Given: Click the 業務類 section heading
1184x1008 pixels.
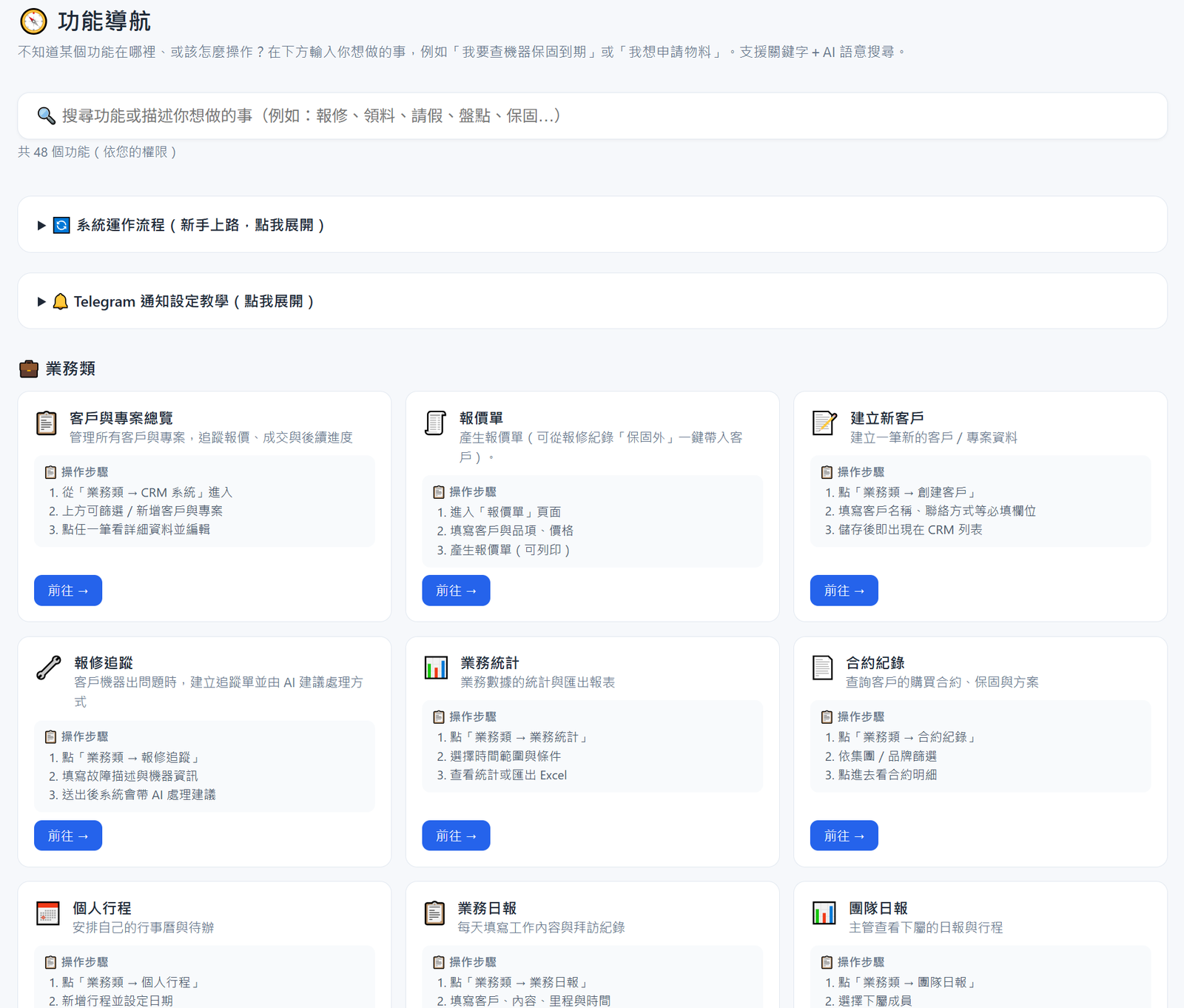Looking at the screenshot, I should tap(70, 369).
